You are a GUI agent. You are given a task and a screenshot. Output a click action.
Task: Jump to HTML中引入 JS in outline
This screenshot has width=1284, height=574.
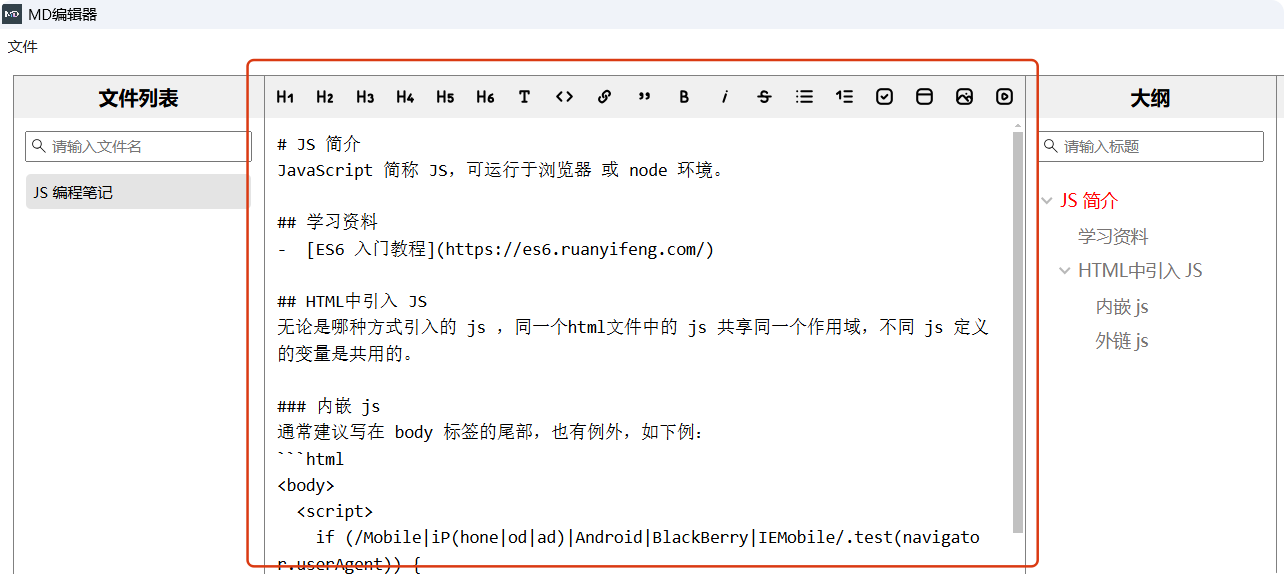click(1140, 271)
